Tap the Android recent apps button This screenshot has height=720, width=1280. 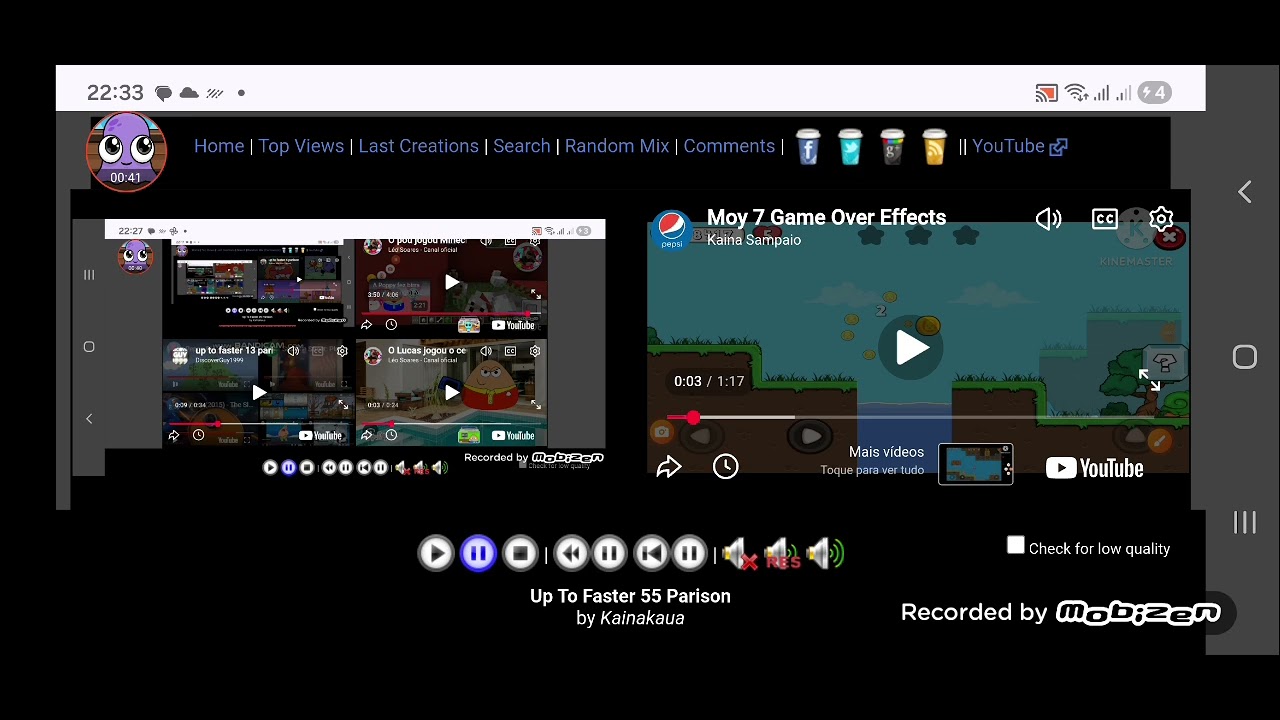pos(1244,522)
